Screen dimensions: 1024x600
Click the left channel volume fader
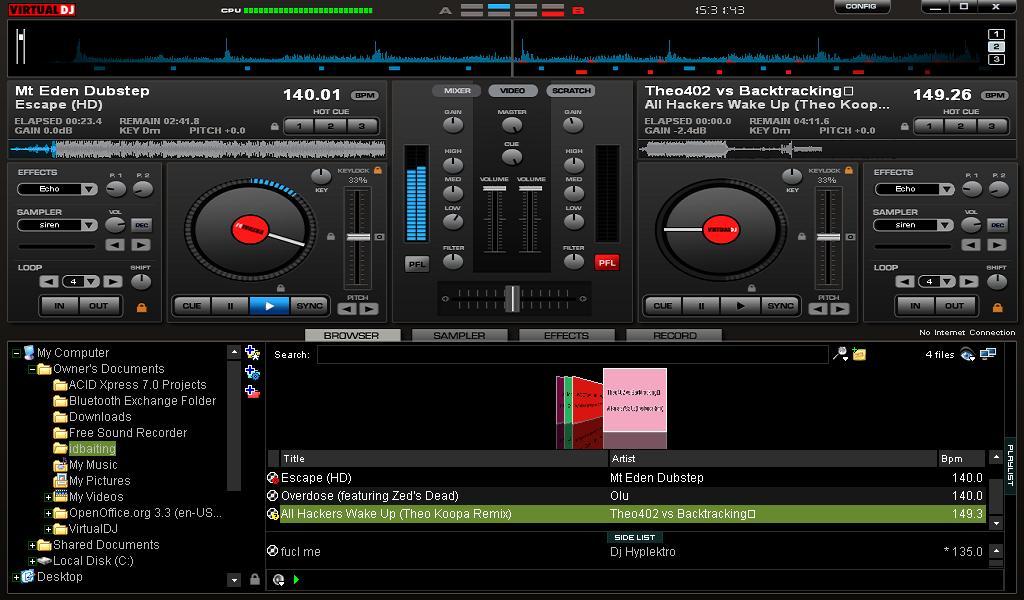[494, 189]
